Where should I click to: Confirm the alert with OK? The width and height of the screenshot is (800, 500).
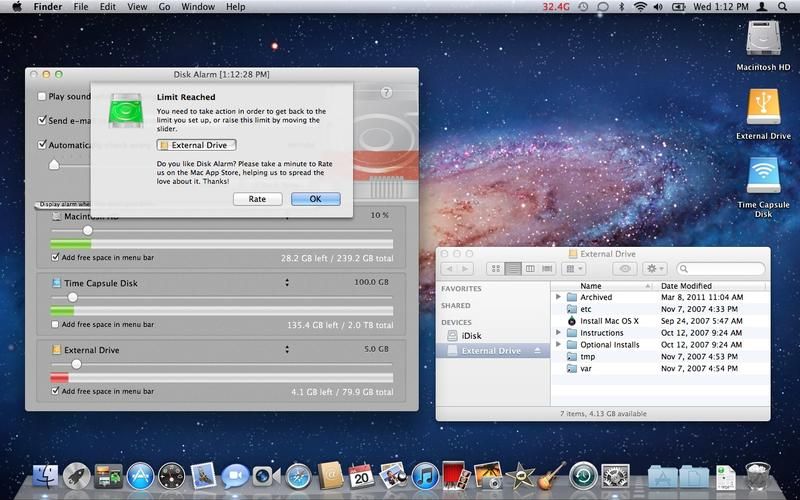316,199
